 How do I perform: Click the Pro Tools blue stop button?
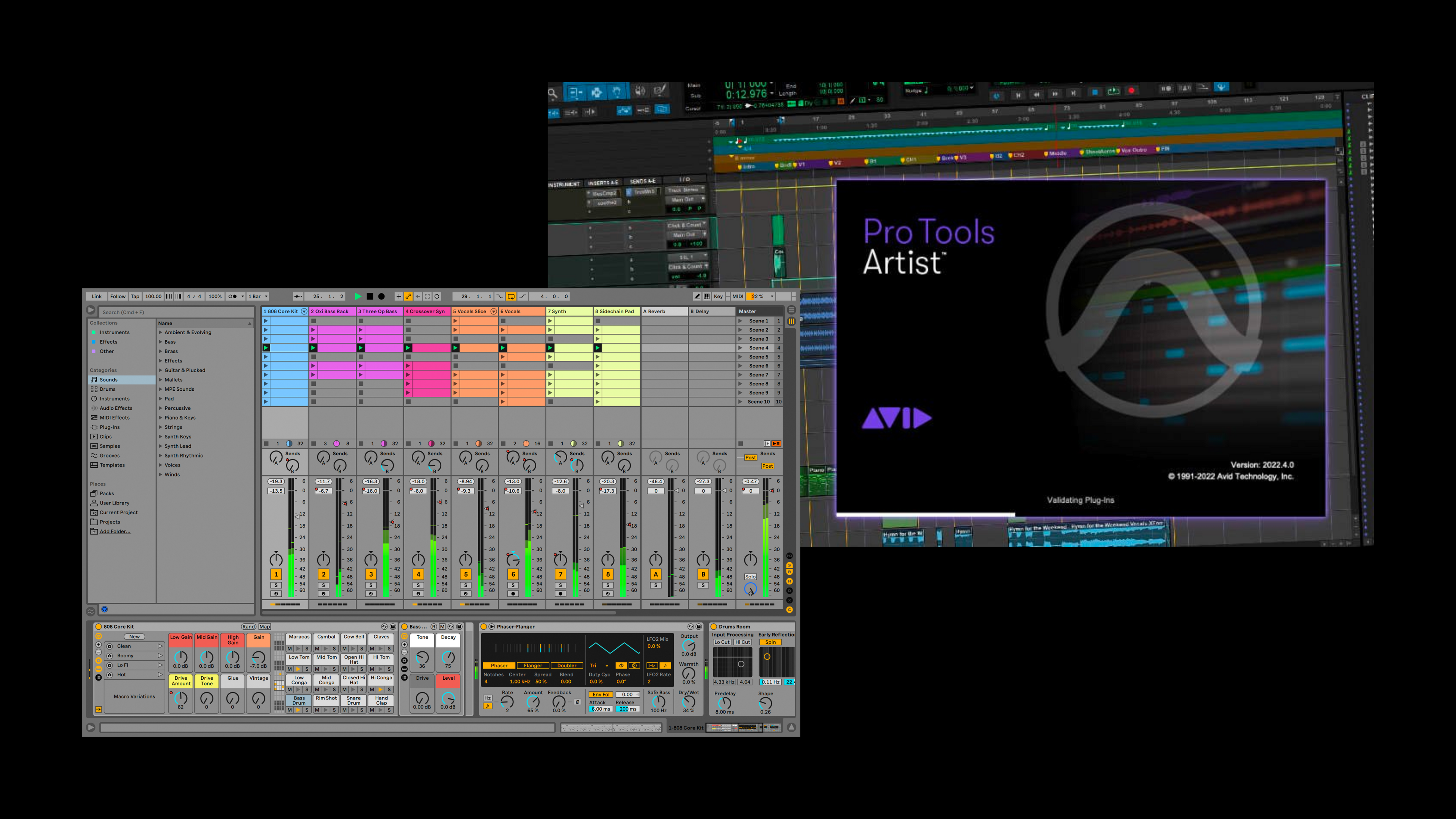click(1095, 92)
